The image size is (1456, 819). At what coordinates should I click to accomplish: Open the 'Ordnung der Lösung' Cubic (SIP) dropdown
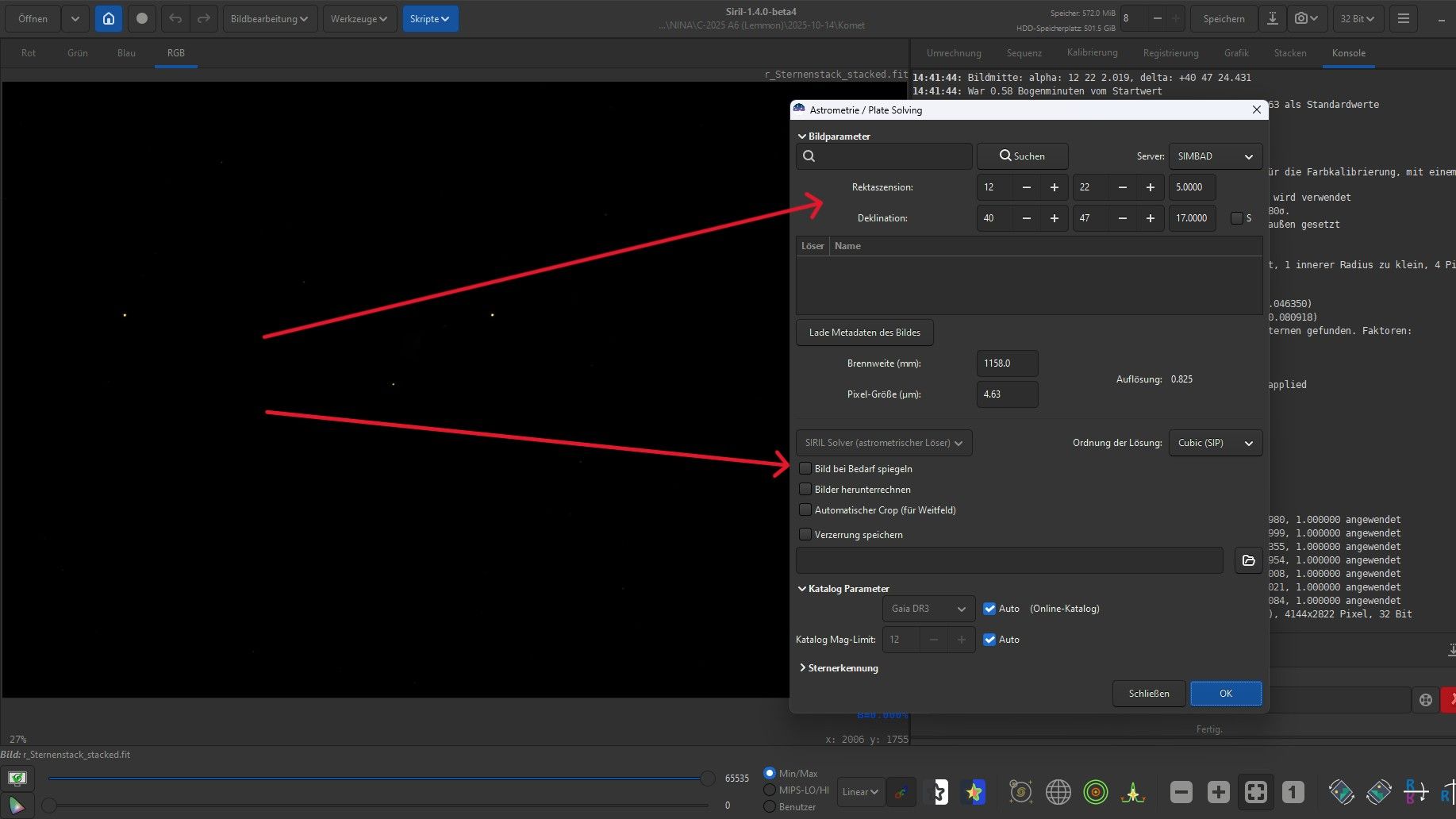(1215, 443)
